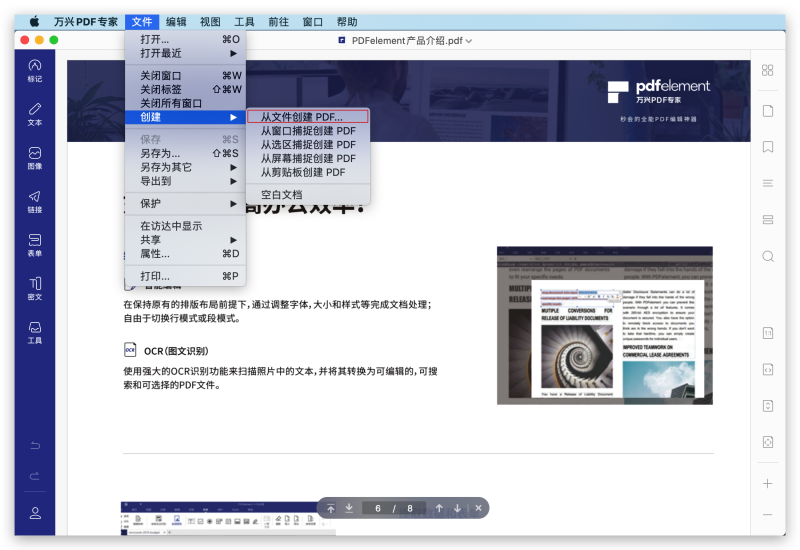Image resolution: width=800 pixels, height=550 pixels.
Task: Select 从文件创建 PDF... in submenu
Action: pyautogui.click(x=308, y=117)
